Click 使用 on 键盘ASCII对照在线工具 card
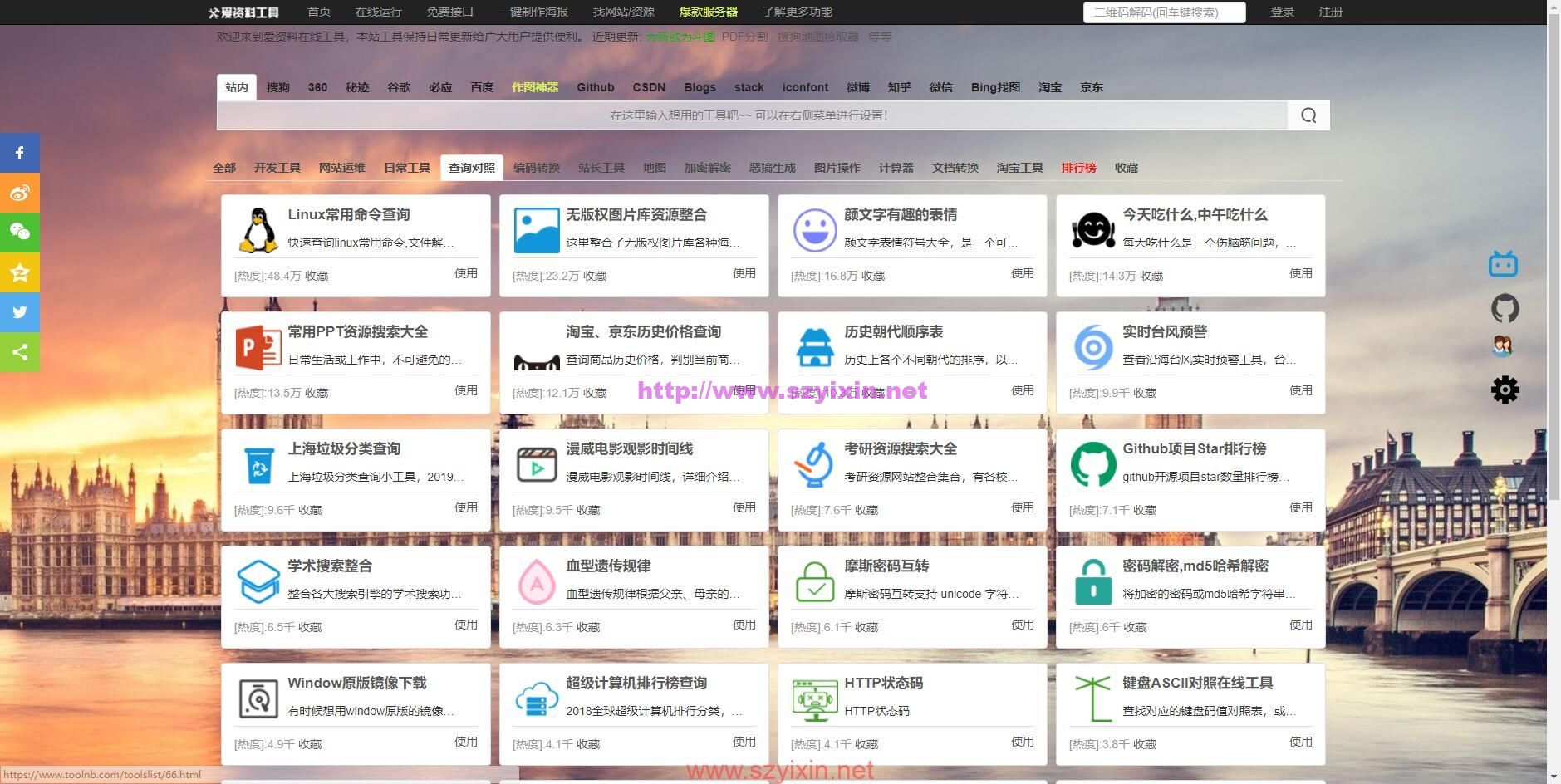 click(1301, 742)
